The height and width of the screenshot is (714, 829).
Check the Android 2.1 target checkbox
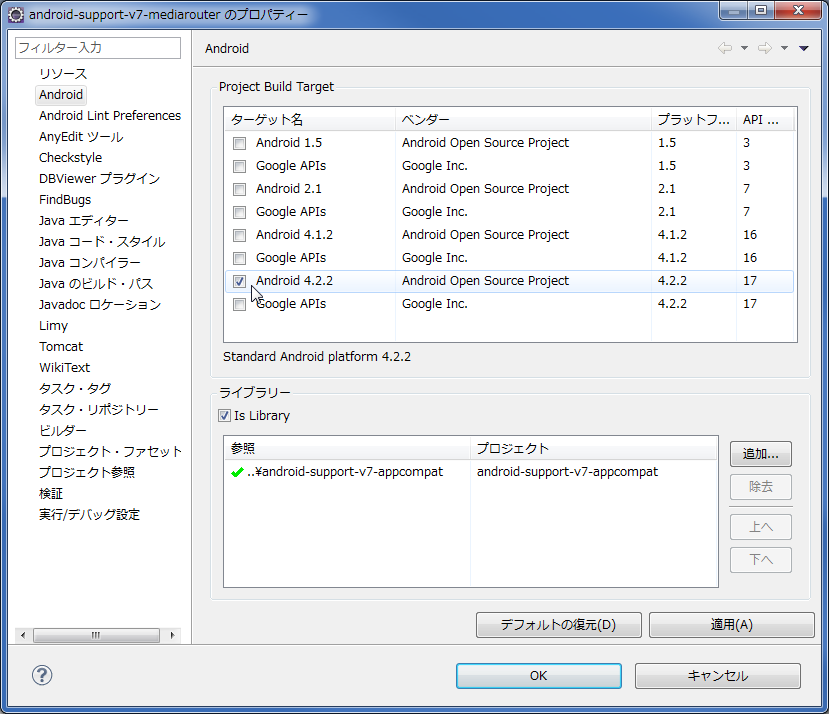(x=240, y=189)
